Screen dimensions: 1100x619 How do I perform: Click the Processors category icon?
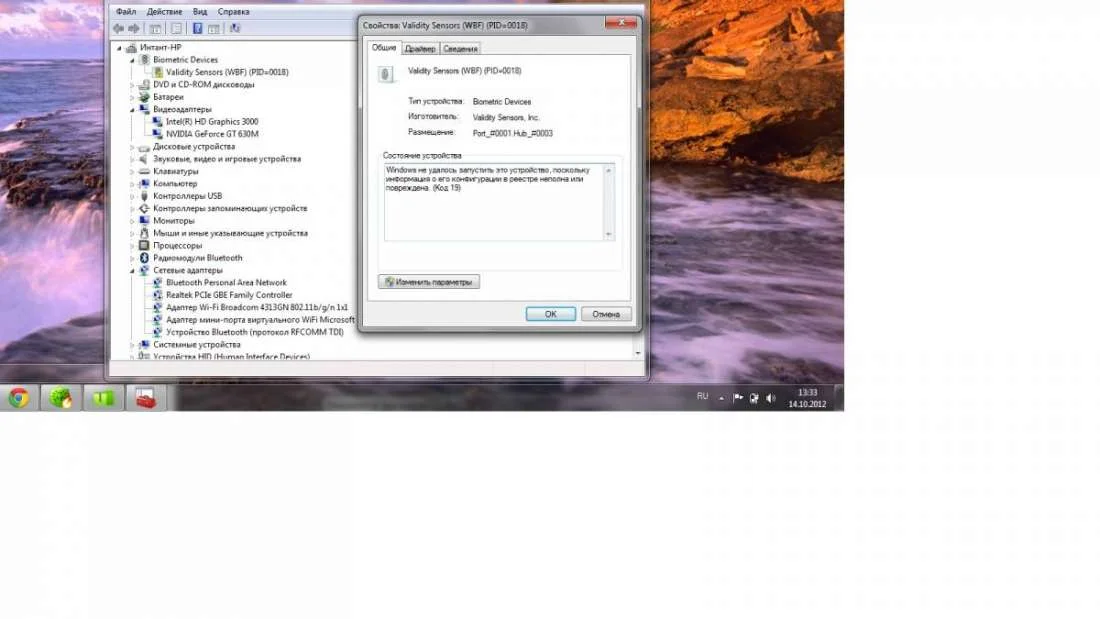(x=145, y=246)
